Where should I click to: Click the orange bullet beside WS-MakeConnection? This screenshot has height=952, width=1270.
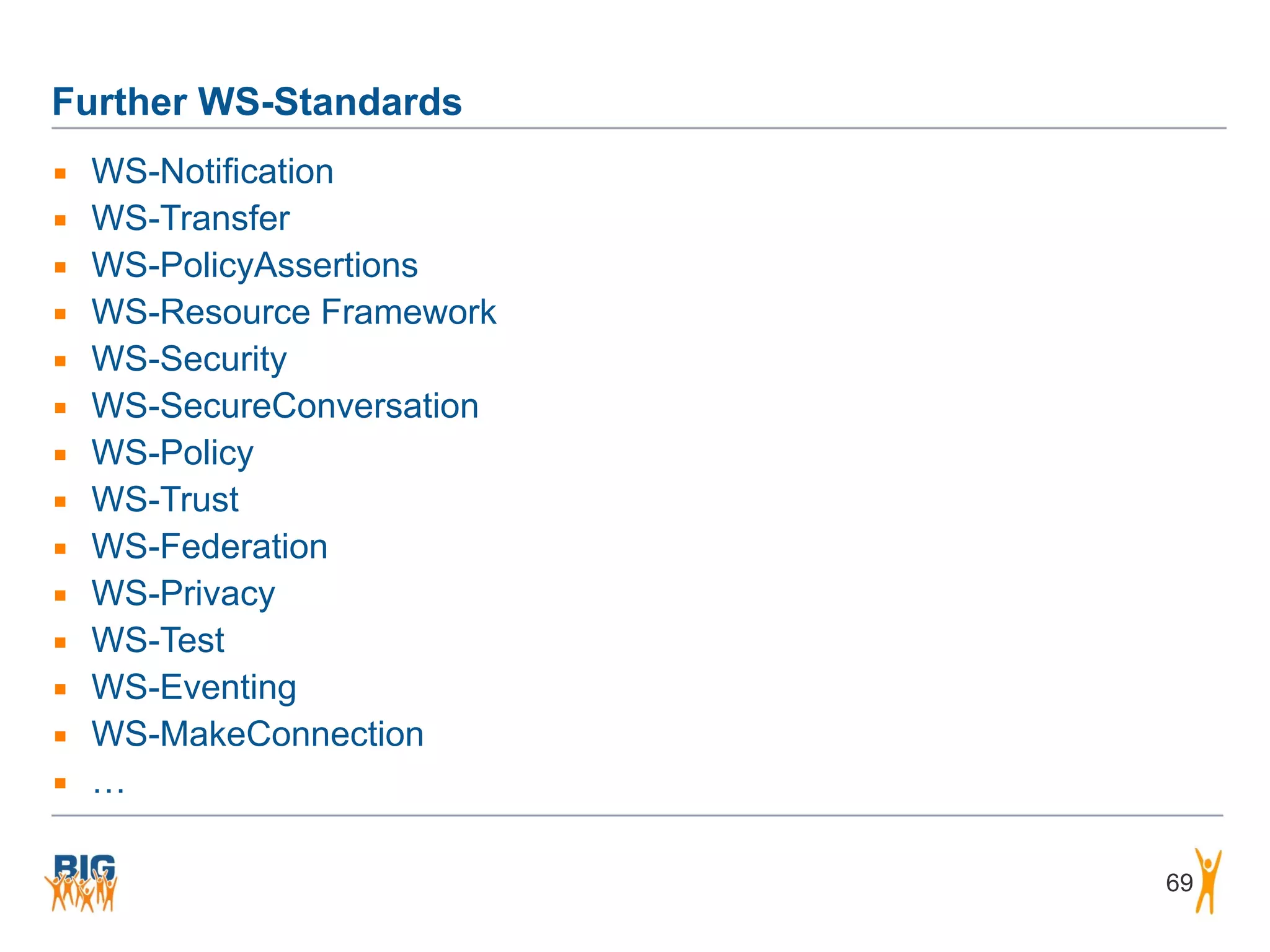click(x=60, y=736)
